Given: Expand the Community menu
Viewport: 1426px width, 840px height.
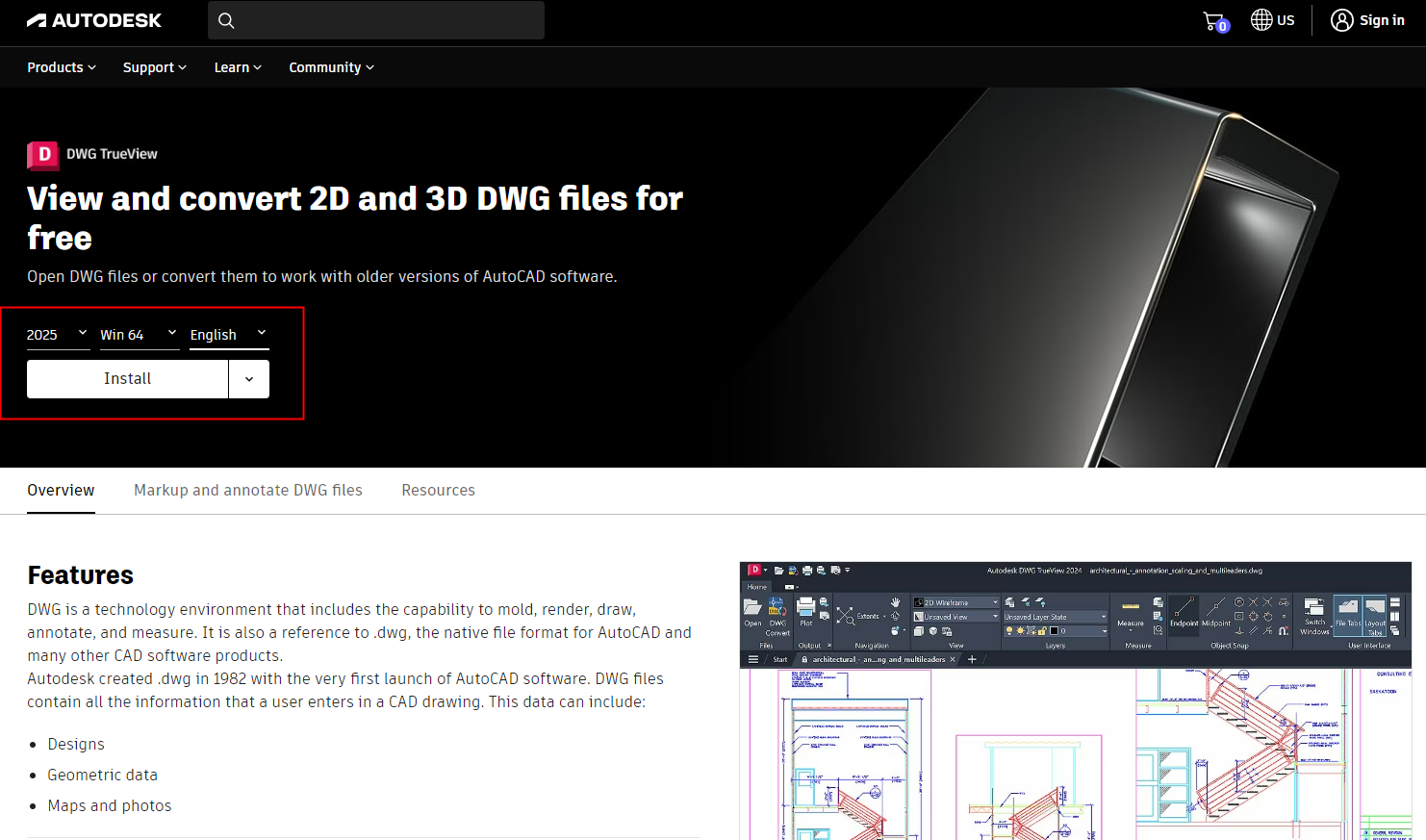Looking at the screenshot, I should (x=331, y=67).
